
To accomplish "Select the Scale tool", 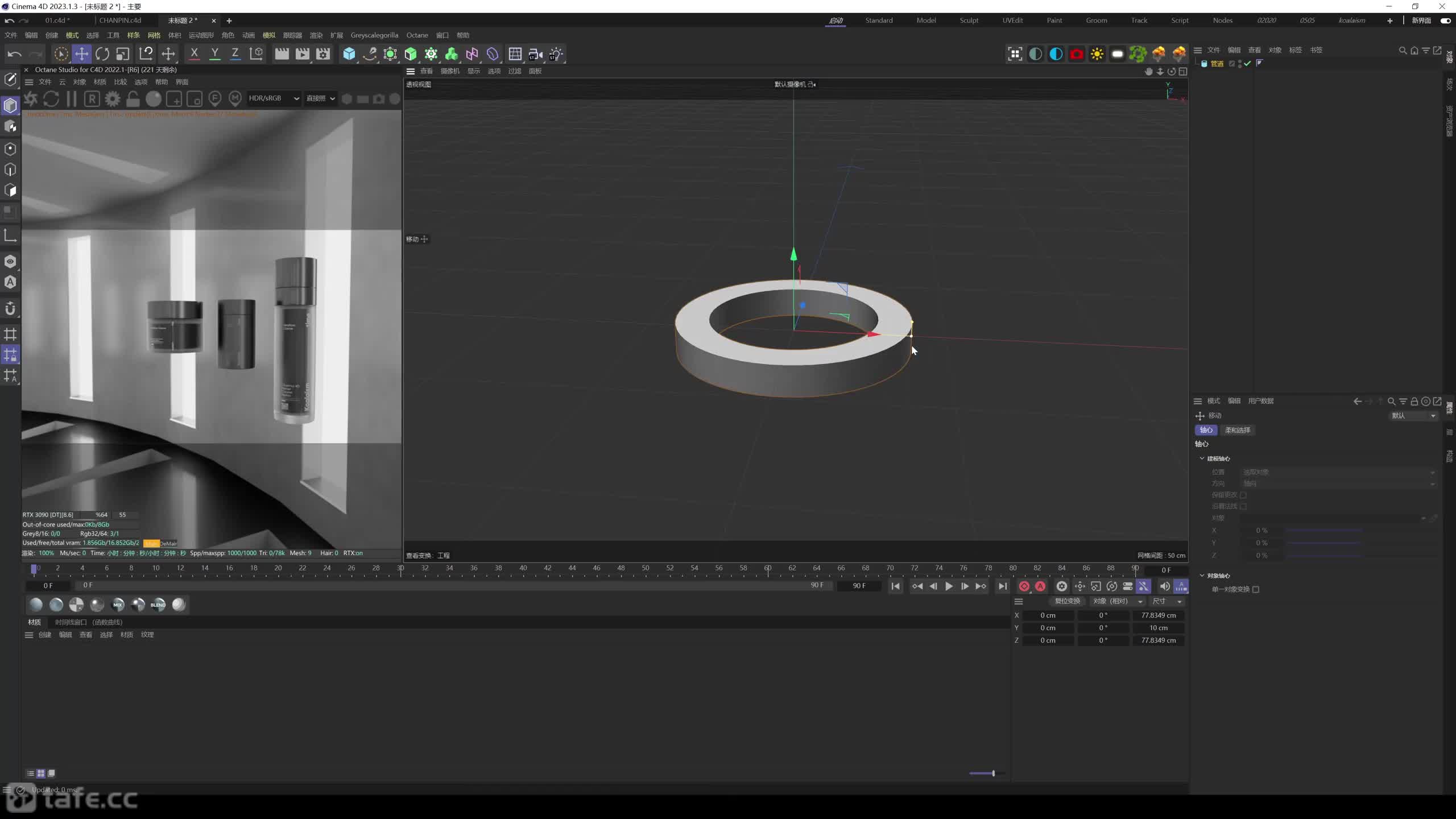I will tap(123, 54).
